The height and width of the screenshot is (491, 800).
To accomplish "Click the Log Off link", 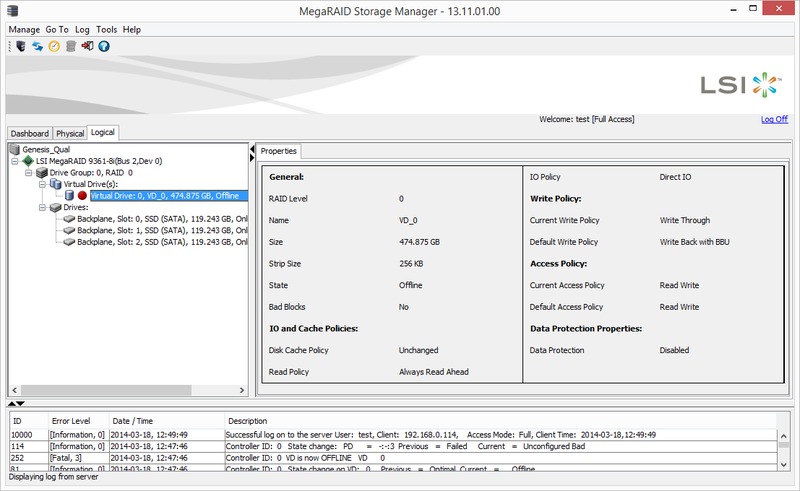I will 773,119.
